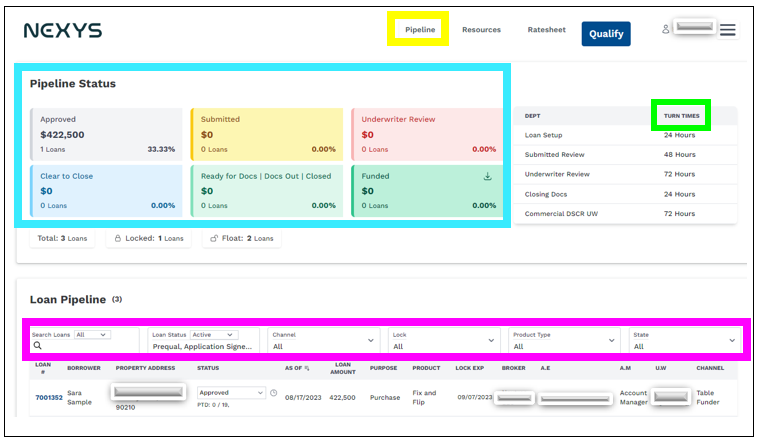This screenshot has height=440, width=759.
Task: Click the Funded download icon
Action: click(488, 176)
